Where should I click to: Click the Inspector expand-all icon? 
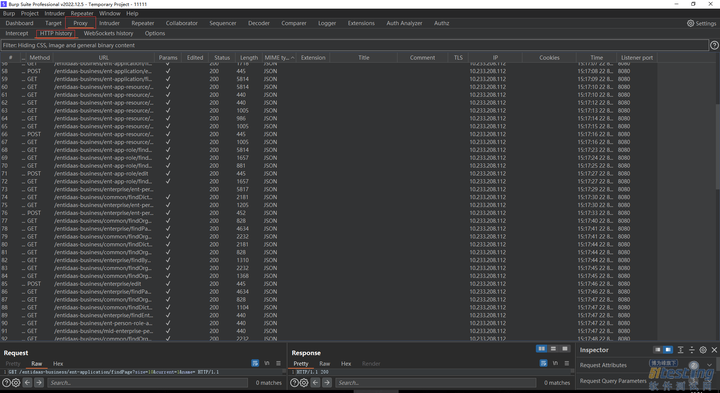click(681, 350)
